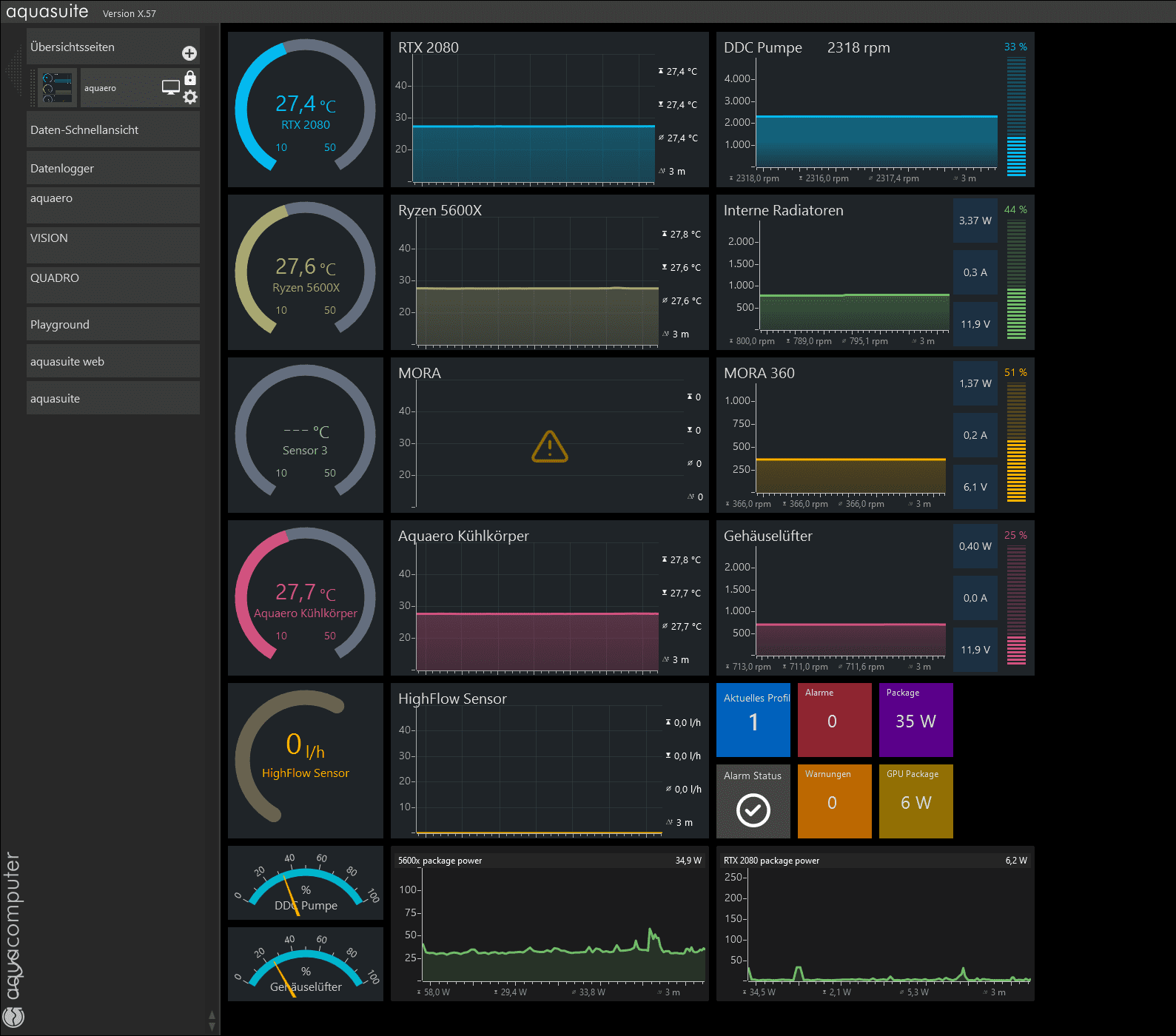The image size is (1176, 1036).
Task: Click the 1,37 W MORA 360 power value
Action: [975, 383]
